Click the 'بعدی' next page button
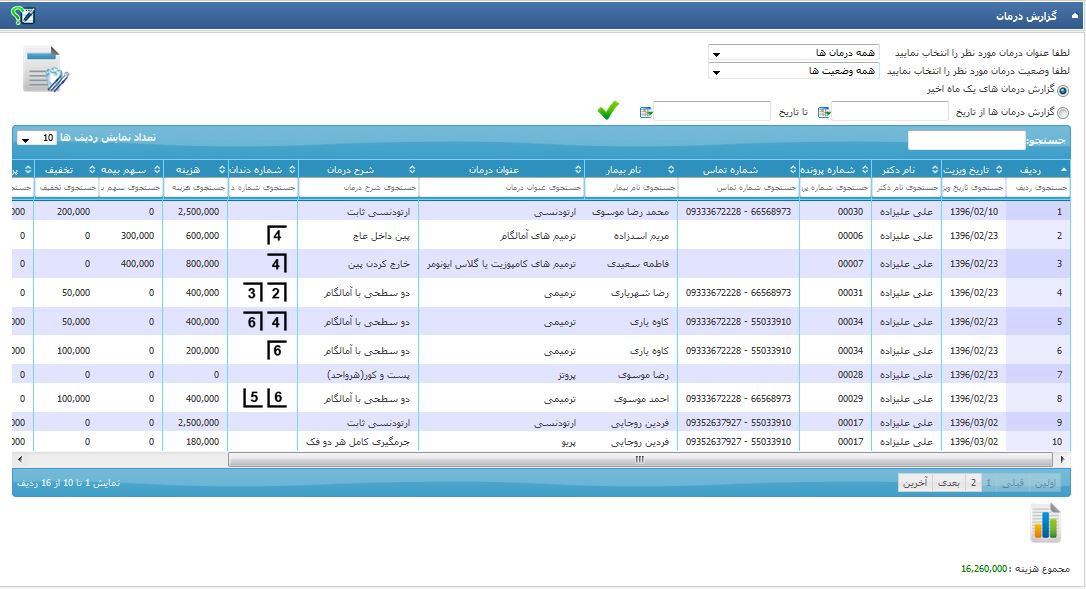The width and height of the screenshot is (1086, 589). (949, 483)
